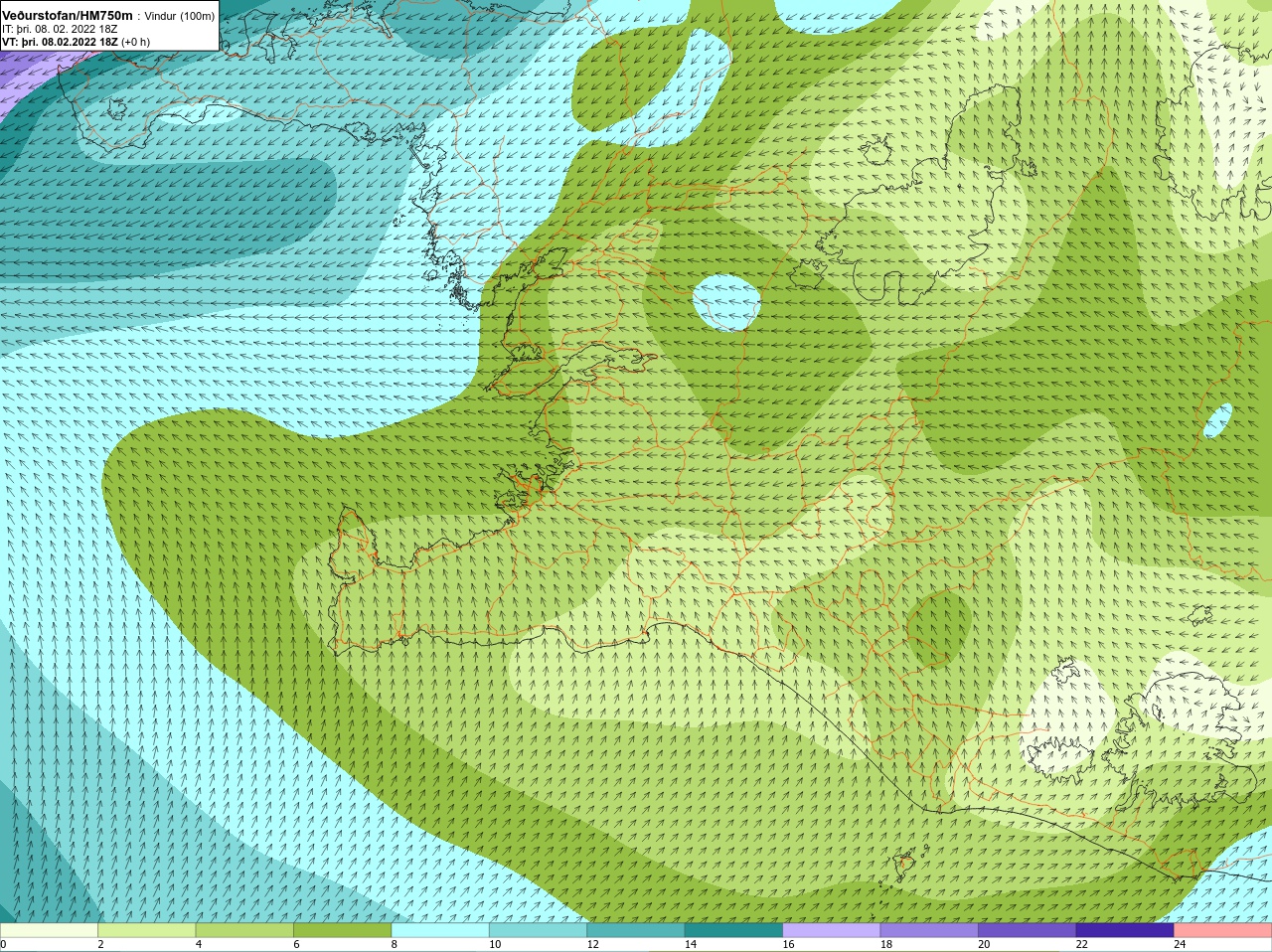Click the medium green 4–6 legend swatch
This screenshot has width=1272, height=952.
244,931
